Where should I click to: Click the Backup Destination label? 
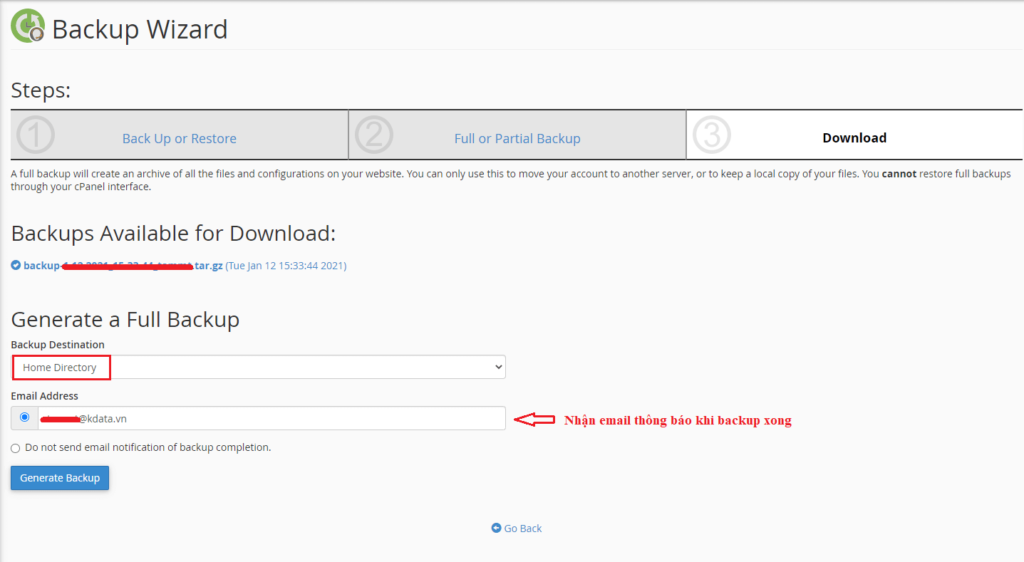(57, 345)
